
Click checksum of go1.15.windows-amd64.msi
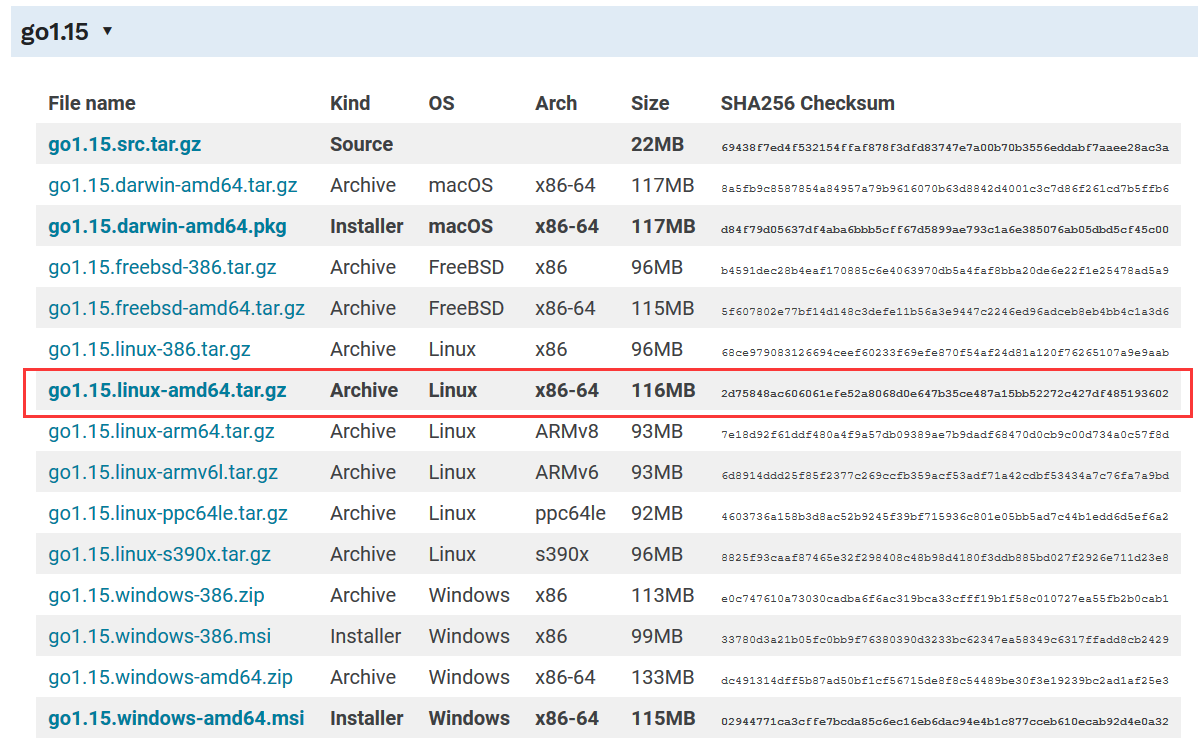coord(945,721)
